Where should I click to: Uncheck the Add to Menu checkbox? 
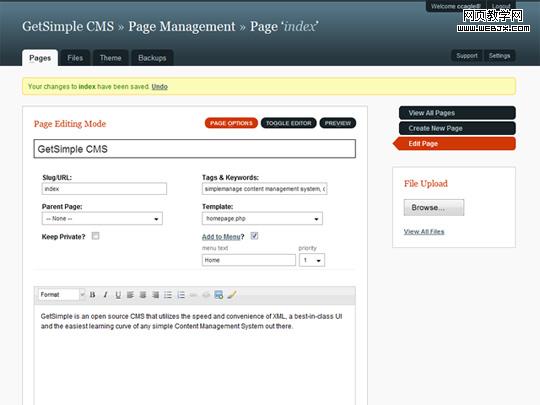tap(254, 236)
